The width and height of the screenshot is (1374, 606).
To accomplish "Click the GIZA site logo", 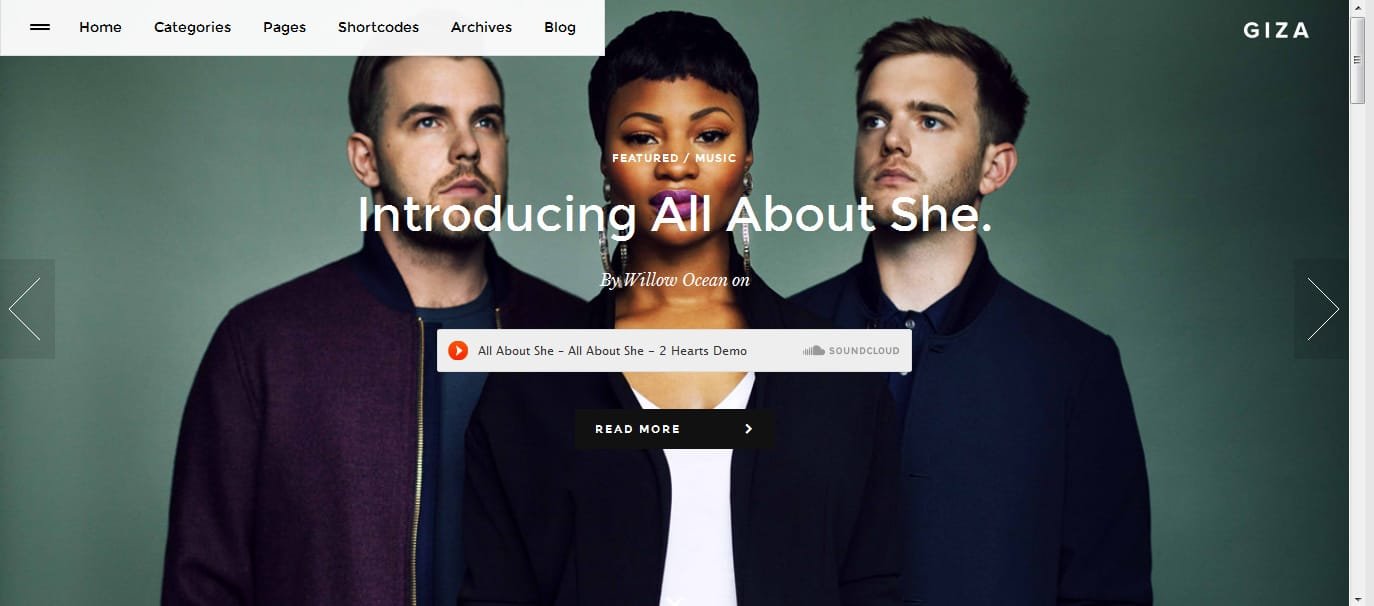I will [x=1276, y=30].
